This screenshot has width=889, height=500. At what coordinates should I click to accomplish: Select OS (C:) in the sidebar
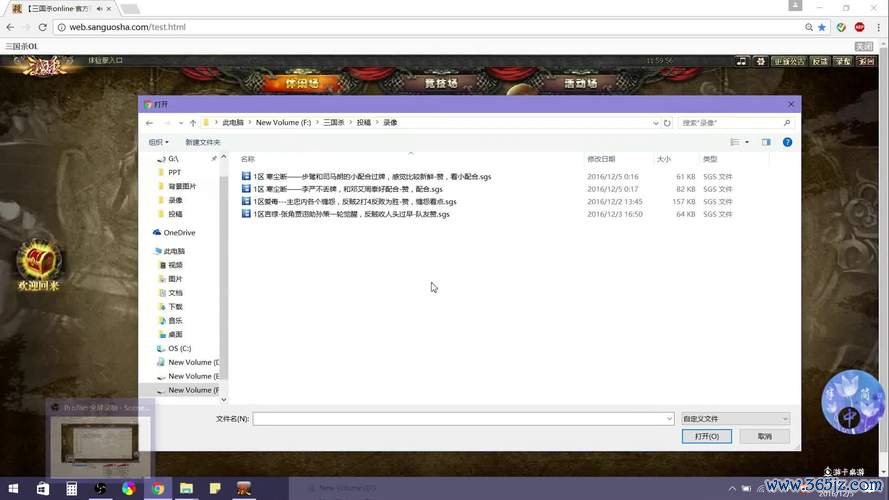[x=179, y=349]
